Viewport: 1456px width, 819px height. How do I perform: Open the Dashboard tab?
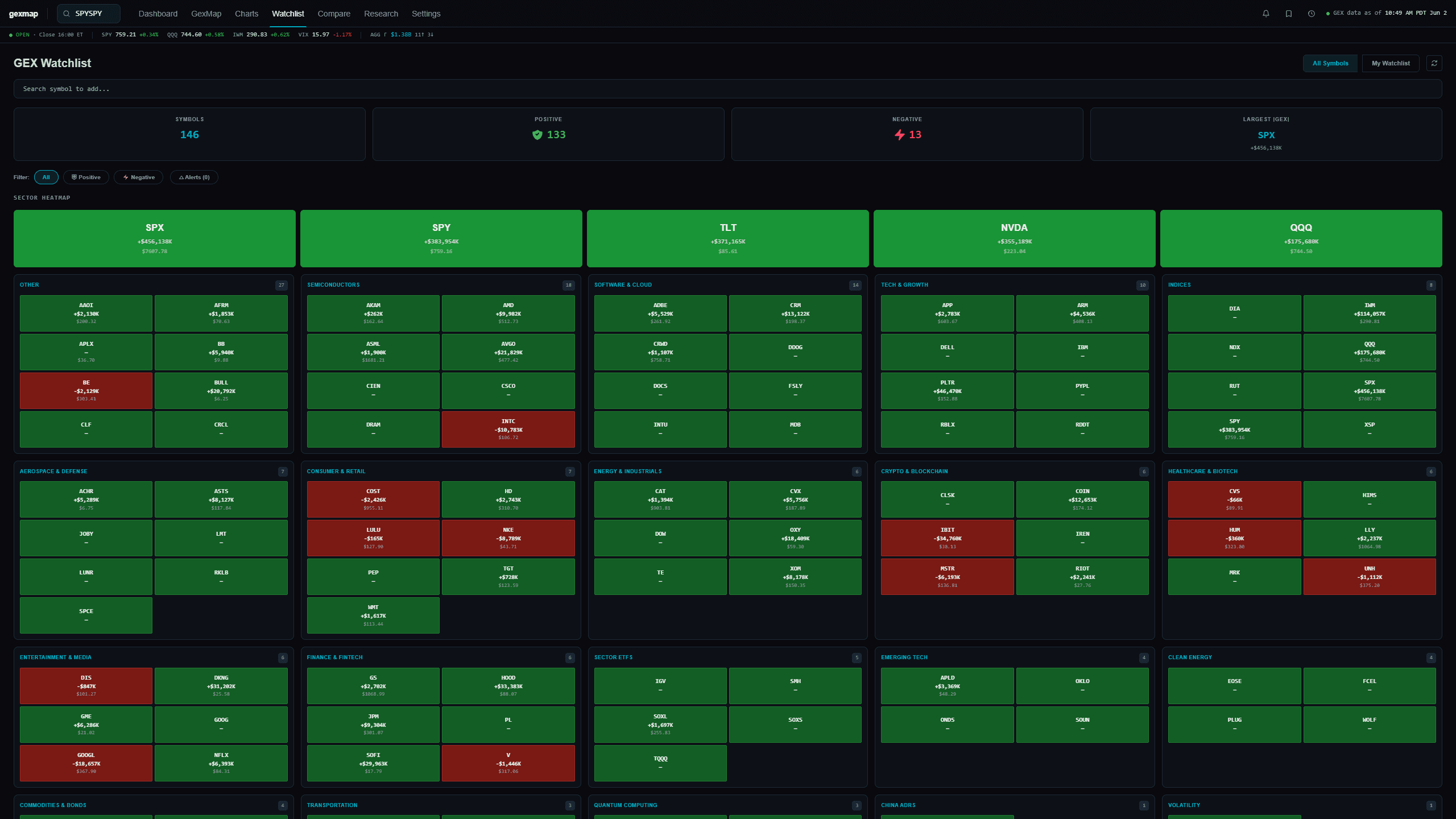(x=158, y=14)
